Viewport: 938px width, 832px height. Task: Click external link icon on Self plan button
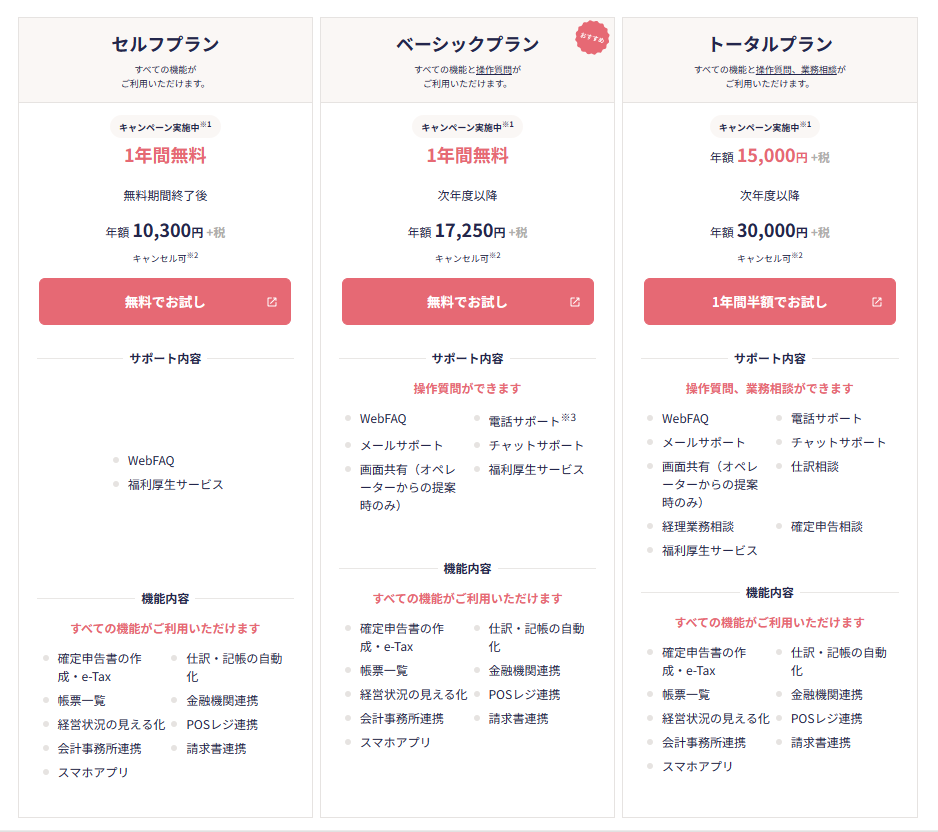272,302
